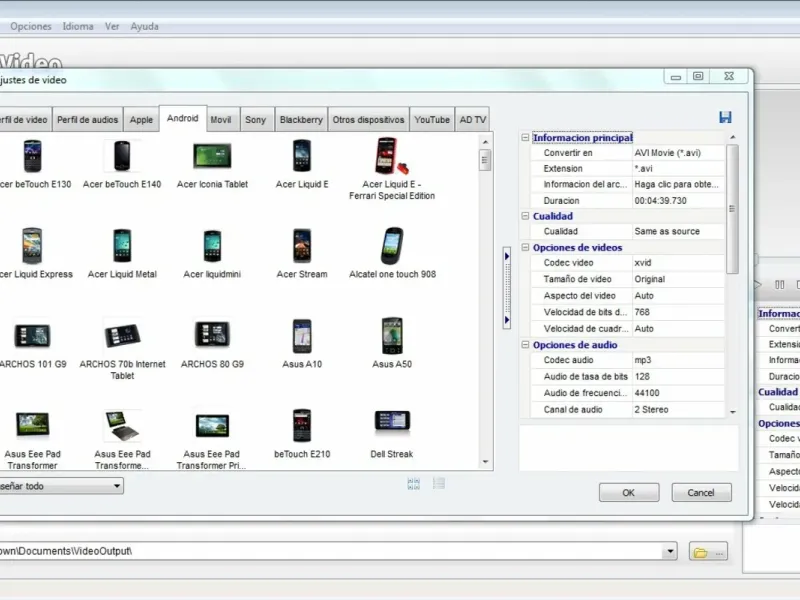Select the ARCHOS 80 G9 tablet
The height and width of the screenshot is (600, 800).
(x=212, y=334)
